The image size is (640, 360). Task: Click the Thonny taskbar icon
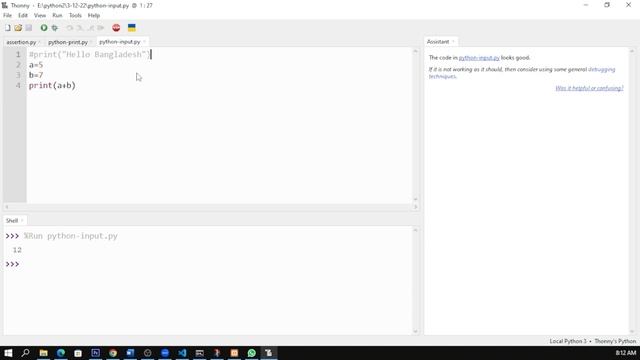(269, 353)
